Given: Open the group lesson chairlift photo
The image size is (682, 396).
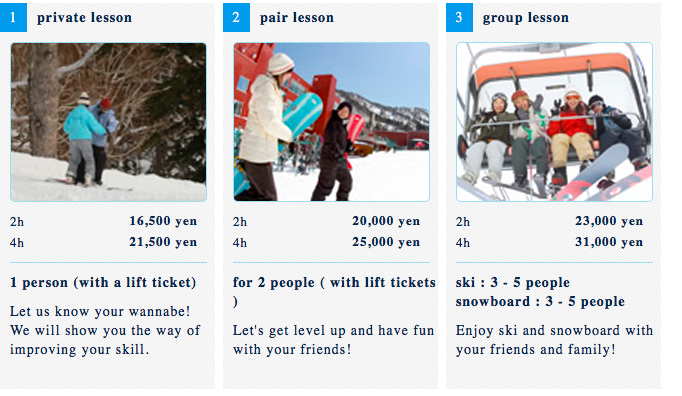Looking at the screenshot, I should tap(555, 122).
